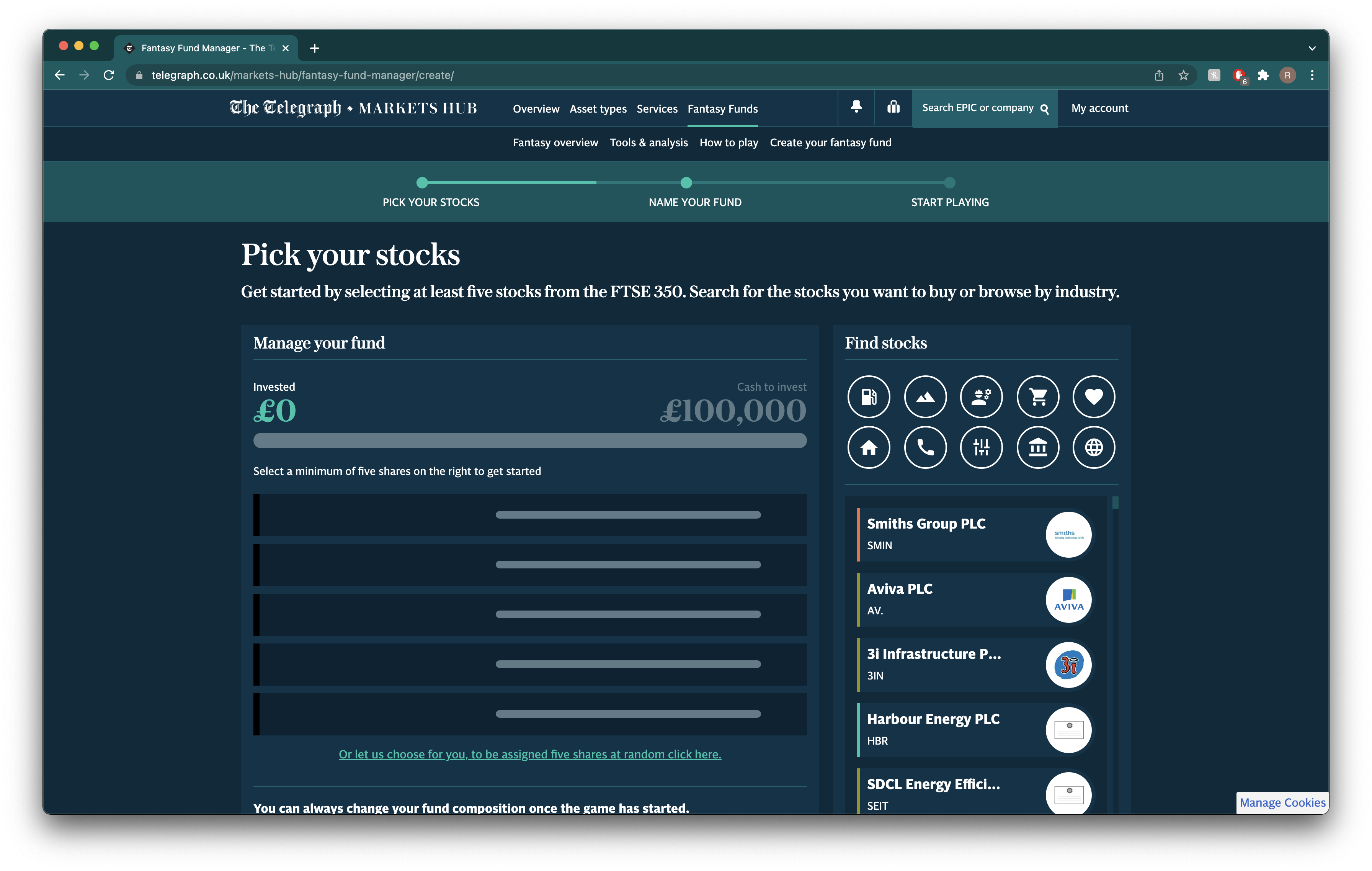Click the 3i logo thumbnail
Viewport: 1372px width, 871px height.
pyautogui.click(x=1068, y=665)
